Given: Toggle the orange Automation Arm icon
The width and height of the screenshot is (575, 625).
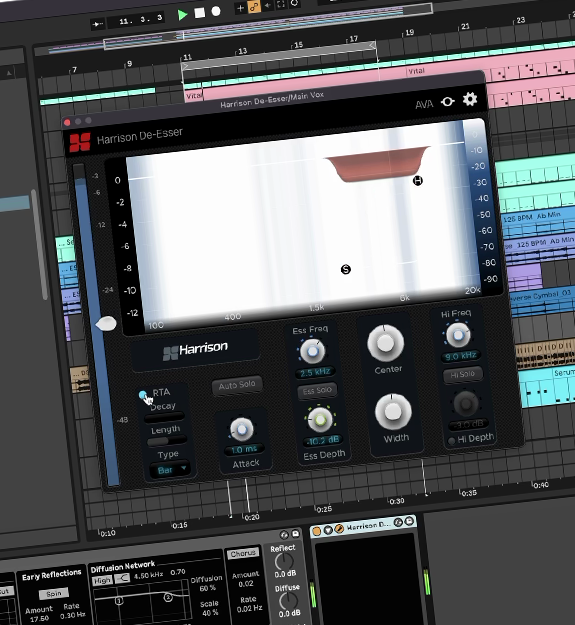Looking at the screenshot, I should [x=254, y=6].
